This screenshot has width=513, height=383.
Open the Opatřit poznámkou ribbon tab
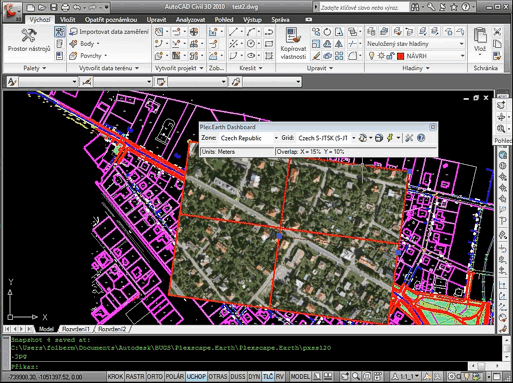coord(111,20)
